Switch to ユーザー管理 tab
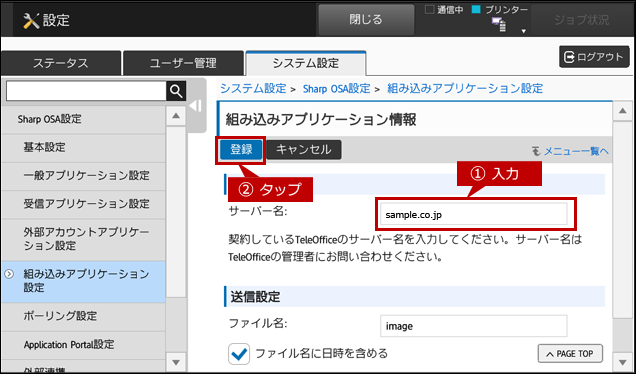636x374 pixels. coord(183,63)
